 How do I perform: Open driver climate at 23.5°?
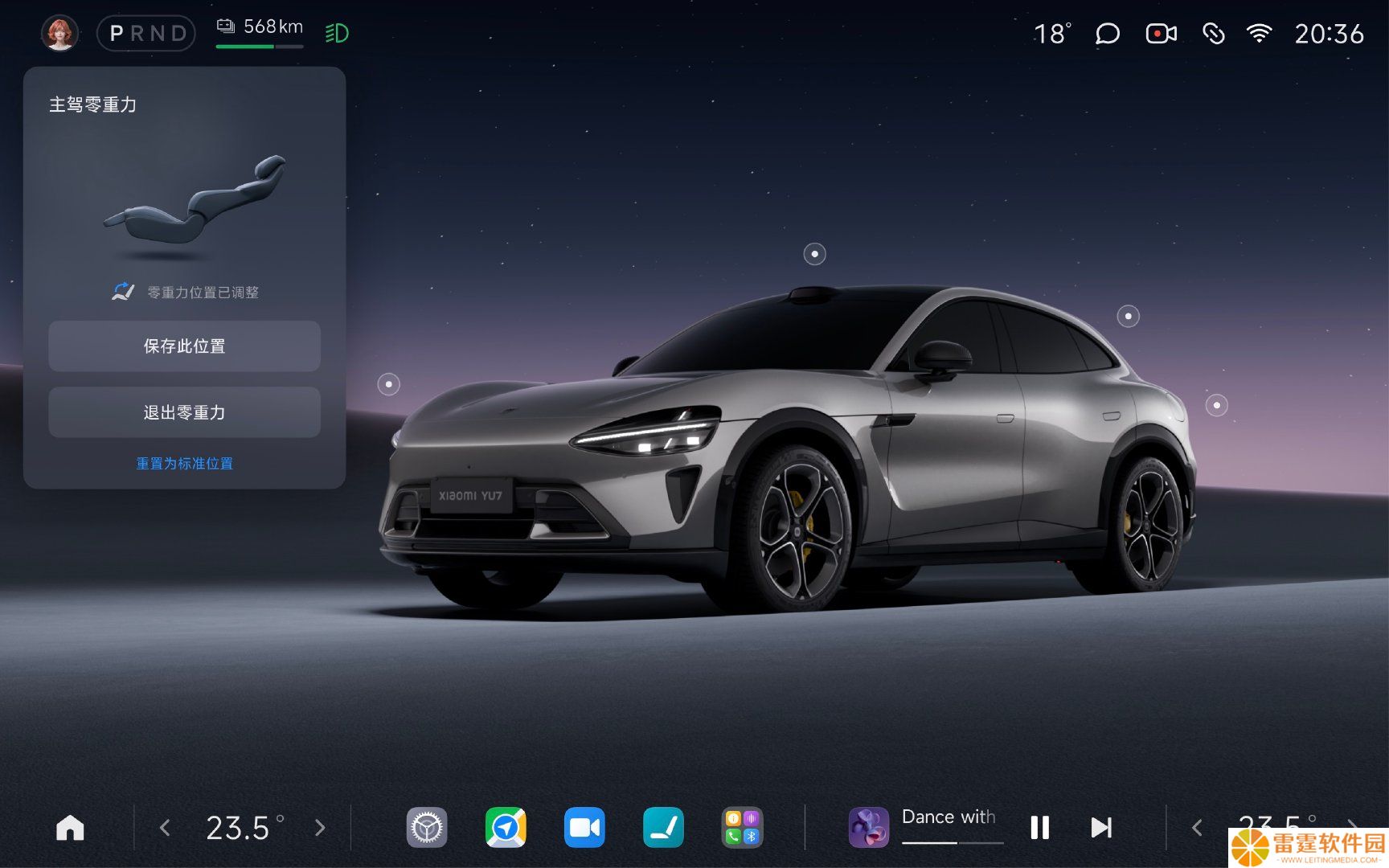tap(244, 828)
